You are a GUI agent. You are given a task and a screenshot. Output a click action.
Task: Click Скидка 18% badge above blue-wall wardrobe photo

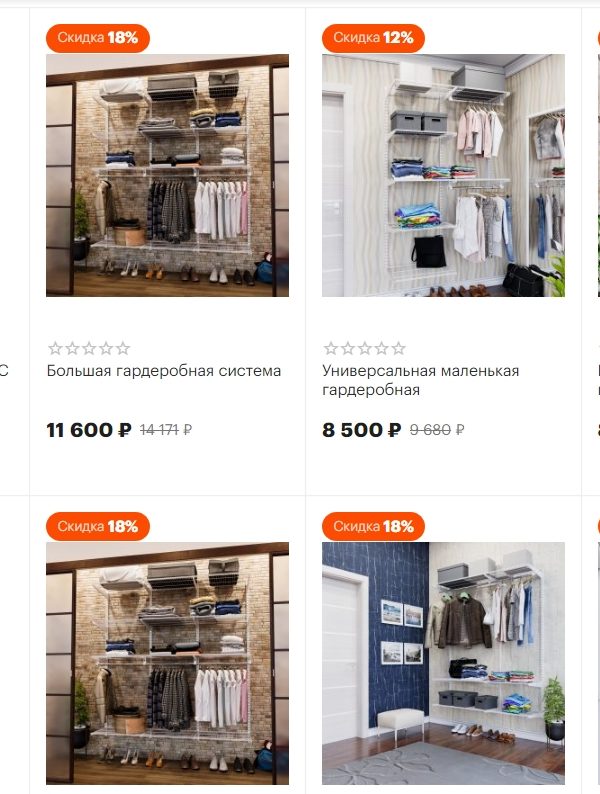(x=373, y=526)
